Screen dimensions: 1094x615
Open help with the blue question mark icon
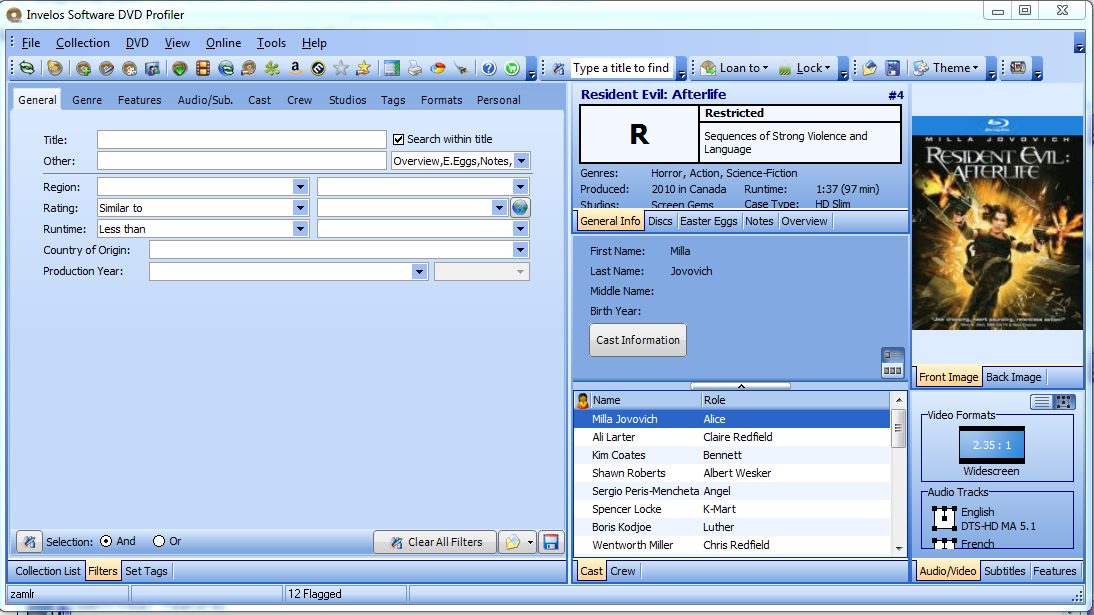coord(489,68)
